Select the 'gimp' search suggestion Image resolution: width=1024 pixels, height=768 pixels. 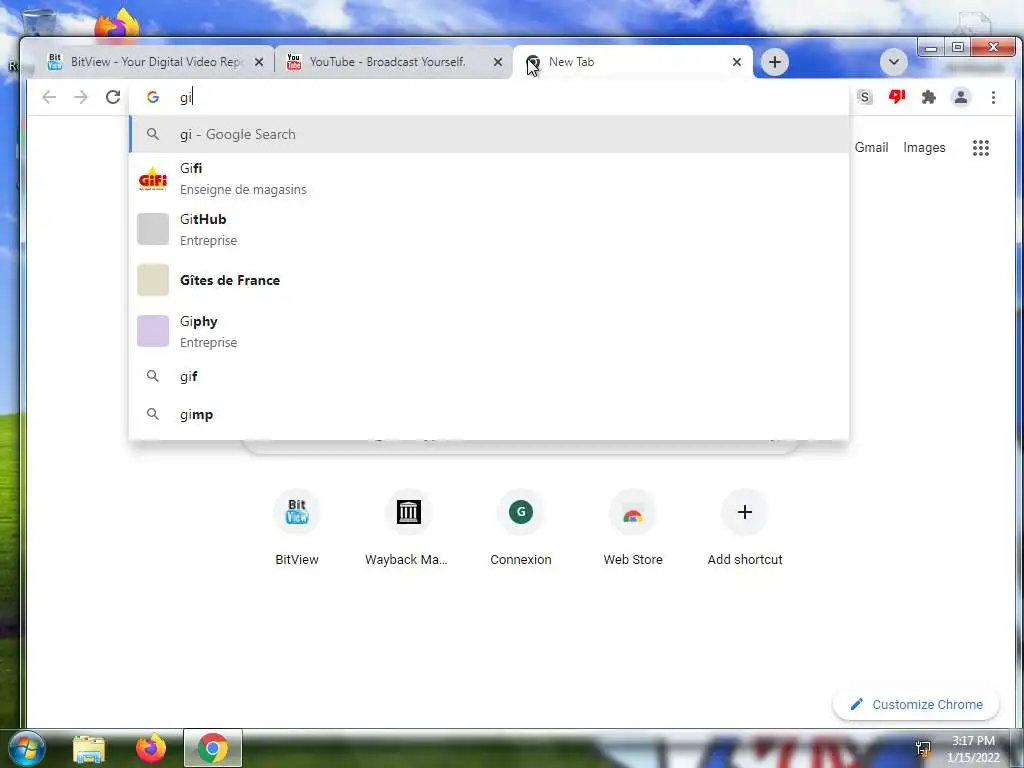point(490,414)
